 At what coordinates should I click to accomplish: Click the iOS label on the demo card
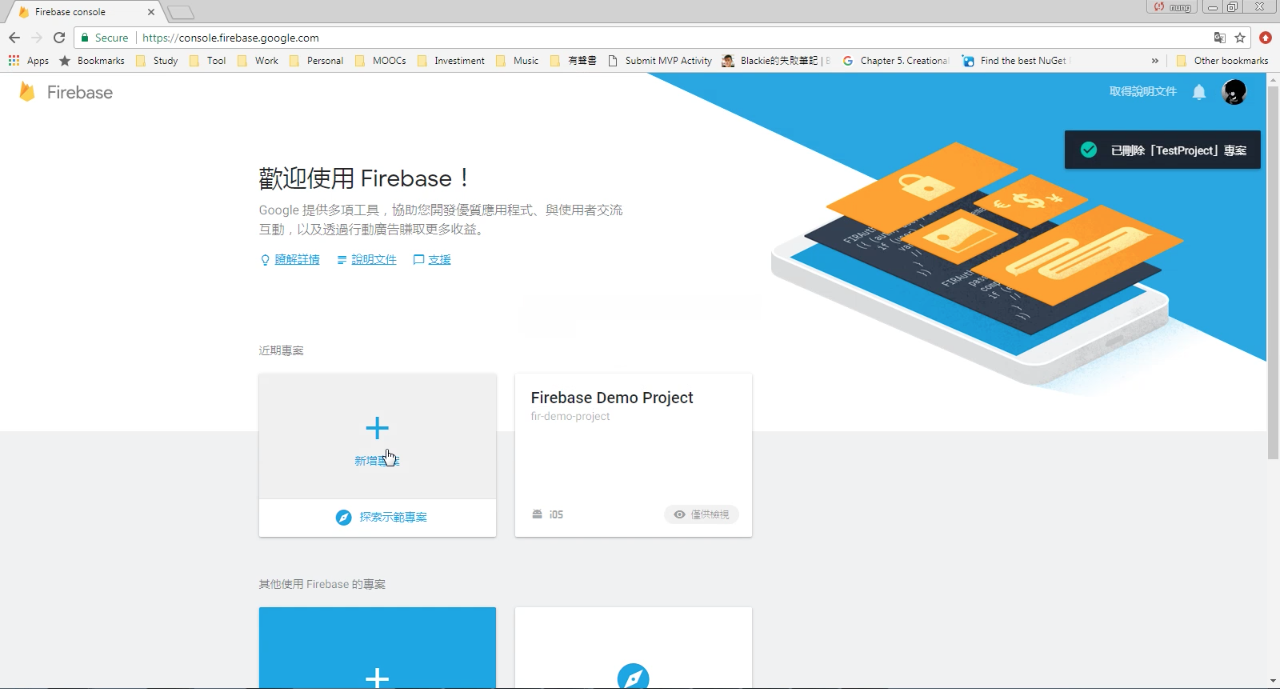click(x=556, y=515)
